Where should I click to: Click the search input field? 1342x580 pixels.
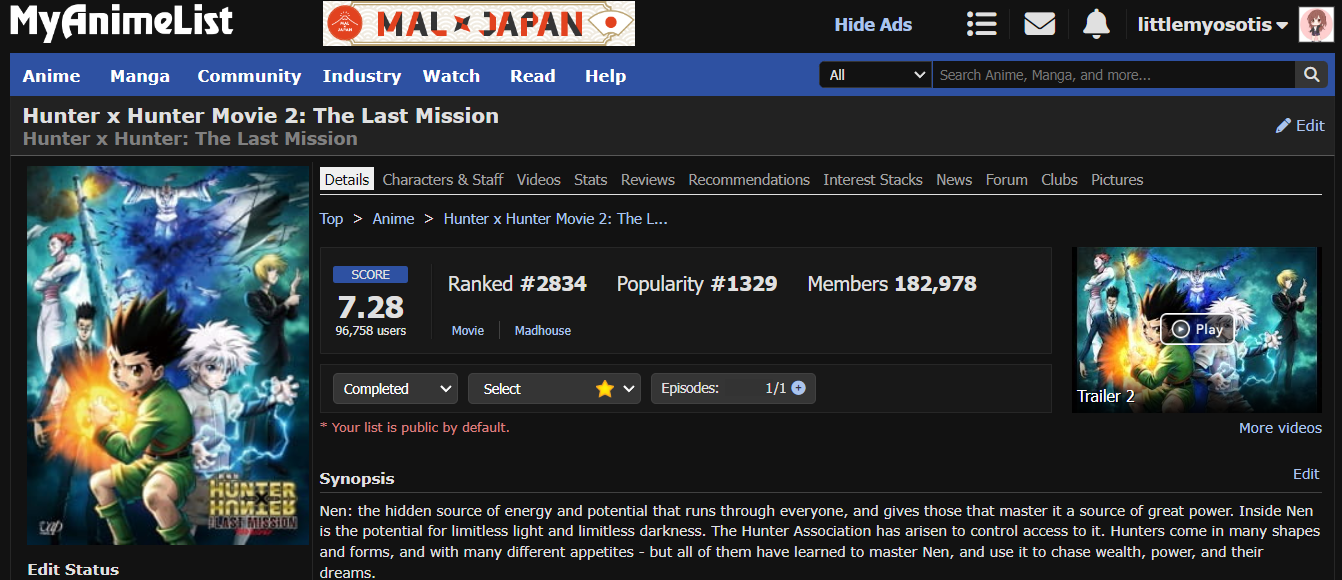[x=1114, y=75]
